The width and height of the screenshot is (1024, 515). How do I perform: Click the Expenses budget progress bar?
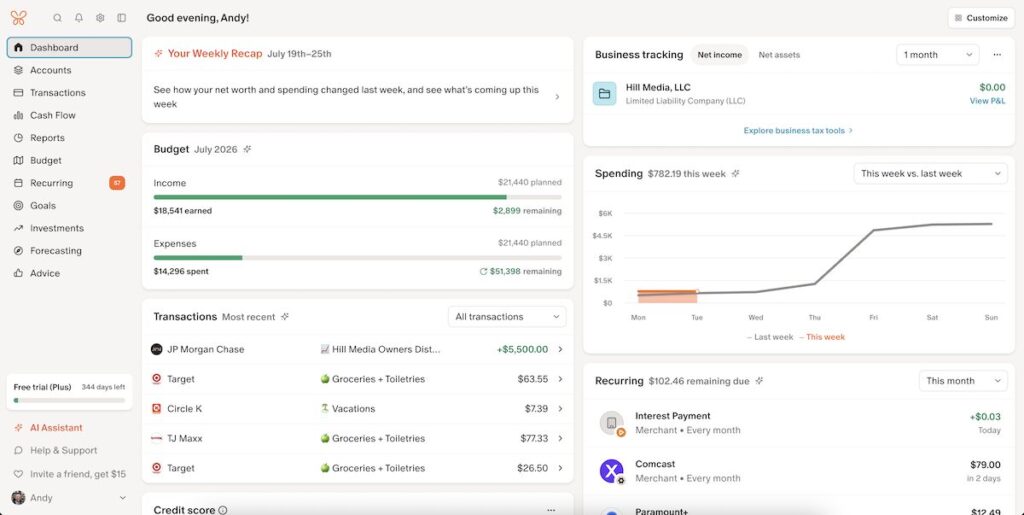click(357, 258)
